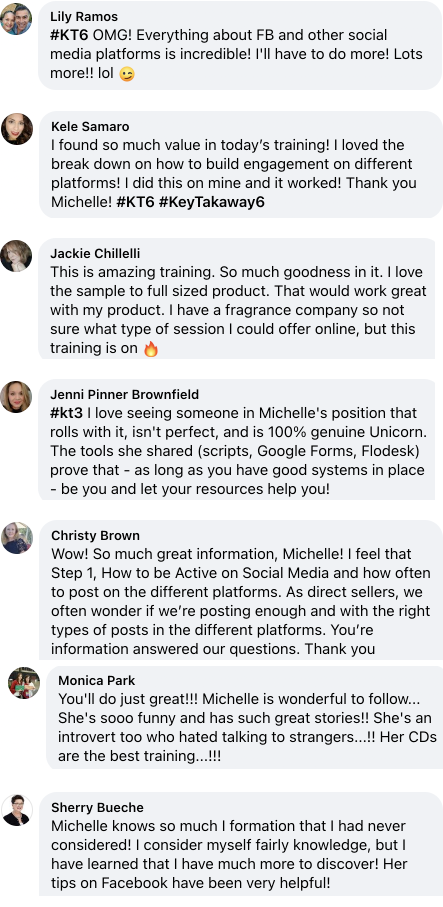This screenshot has height=907, width=443.
Task: View Jackie Chillelli's profile photo
Action: 16,256
